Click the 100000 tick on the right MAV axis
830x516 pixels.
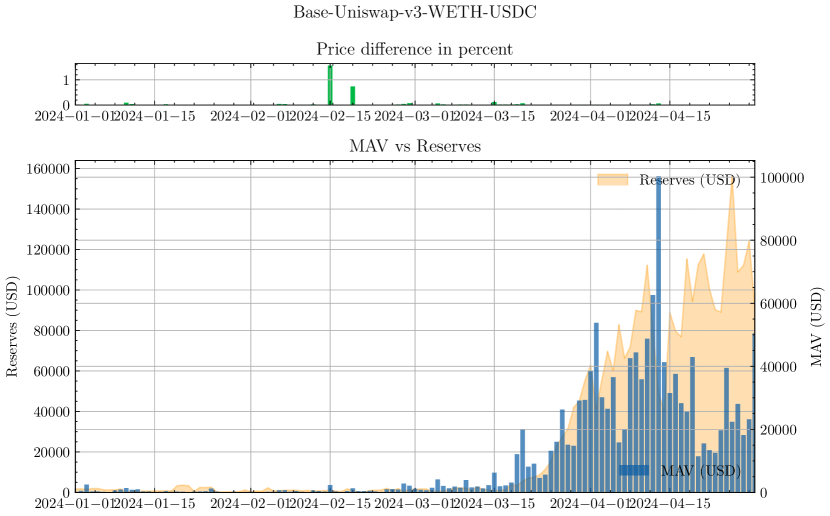782,178
